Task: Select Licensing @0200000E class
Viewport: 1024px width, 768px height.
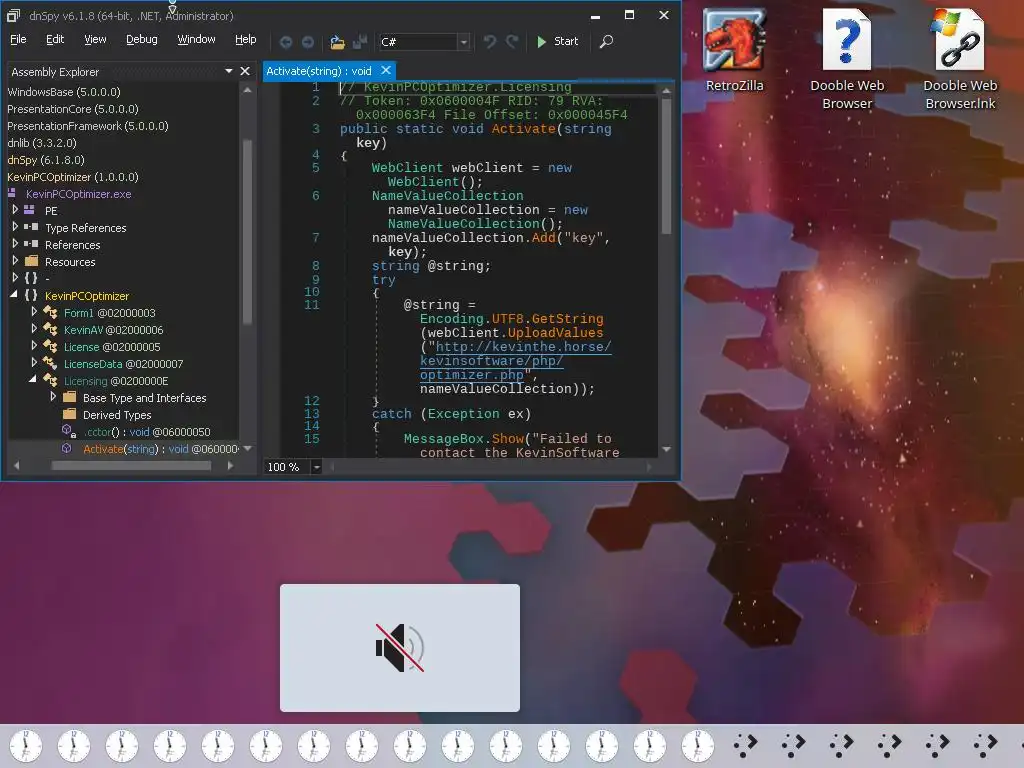Action: pos(116,381)
